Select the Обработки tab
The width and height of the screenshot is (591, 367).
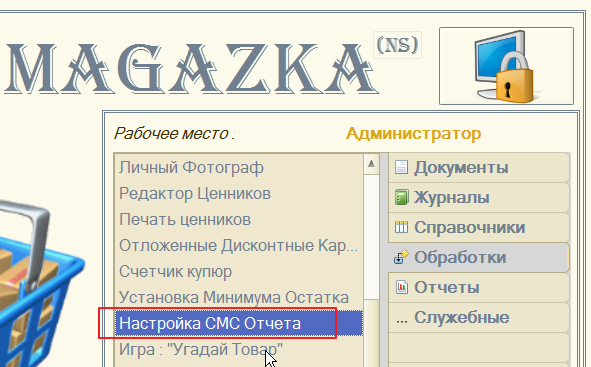pyautogui.click(x=479, y=257)
